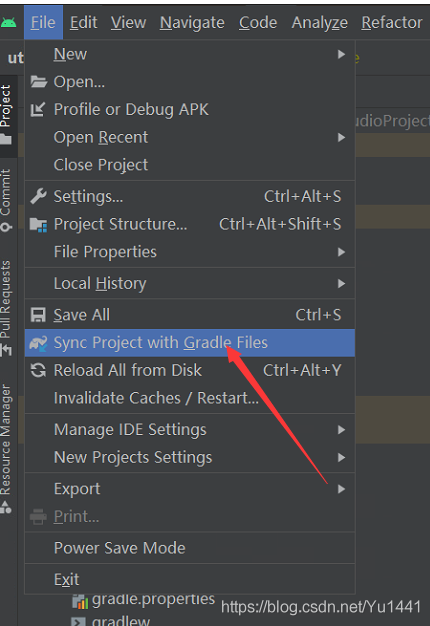The height and width of the screenshot is (626, 430).
Task: Click the Settings wrench icon
Action: (x=38, y=196)
